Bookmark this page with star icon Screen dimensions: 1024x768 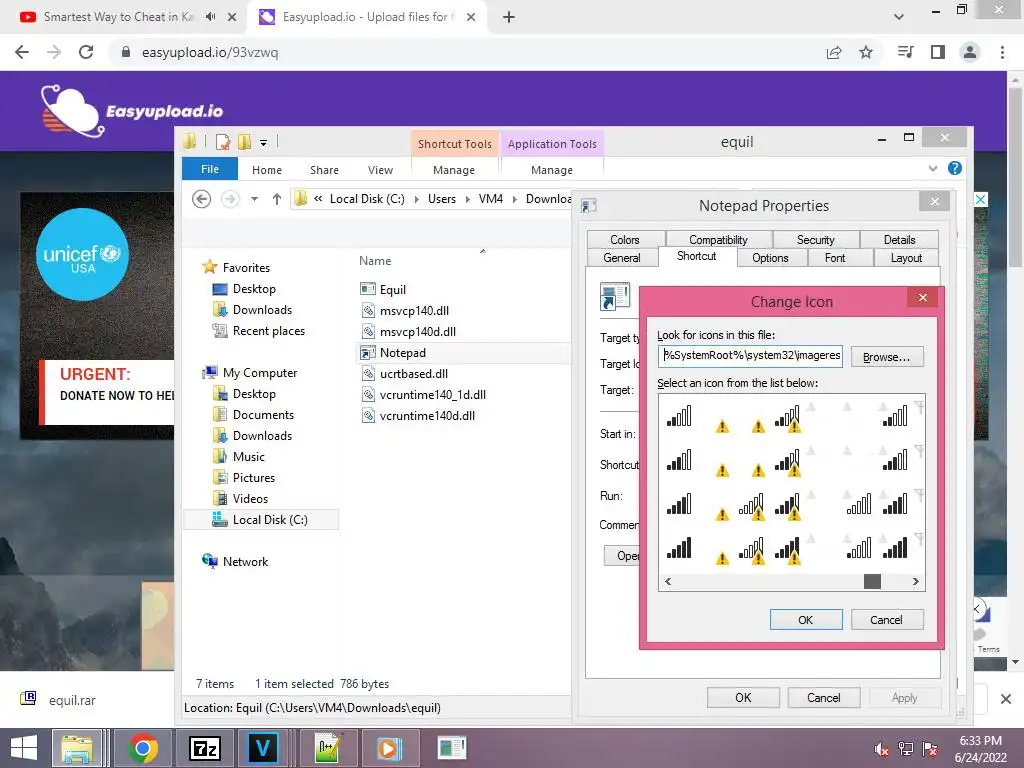[x=866, y=52]
